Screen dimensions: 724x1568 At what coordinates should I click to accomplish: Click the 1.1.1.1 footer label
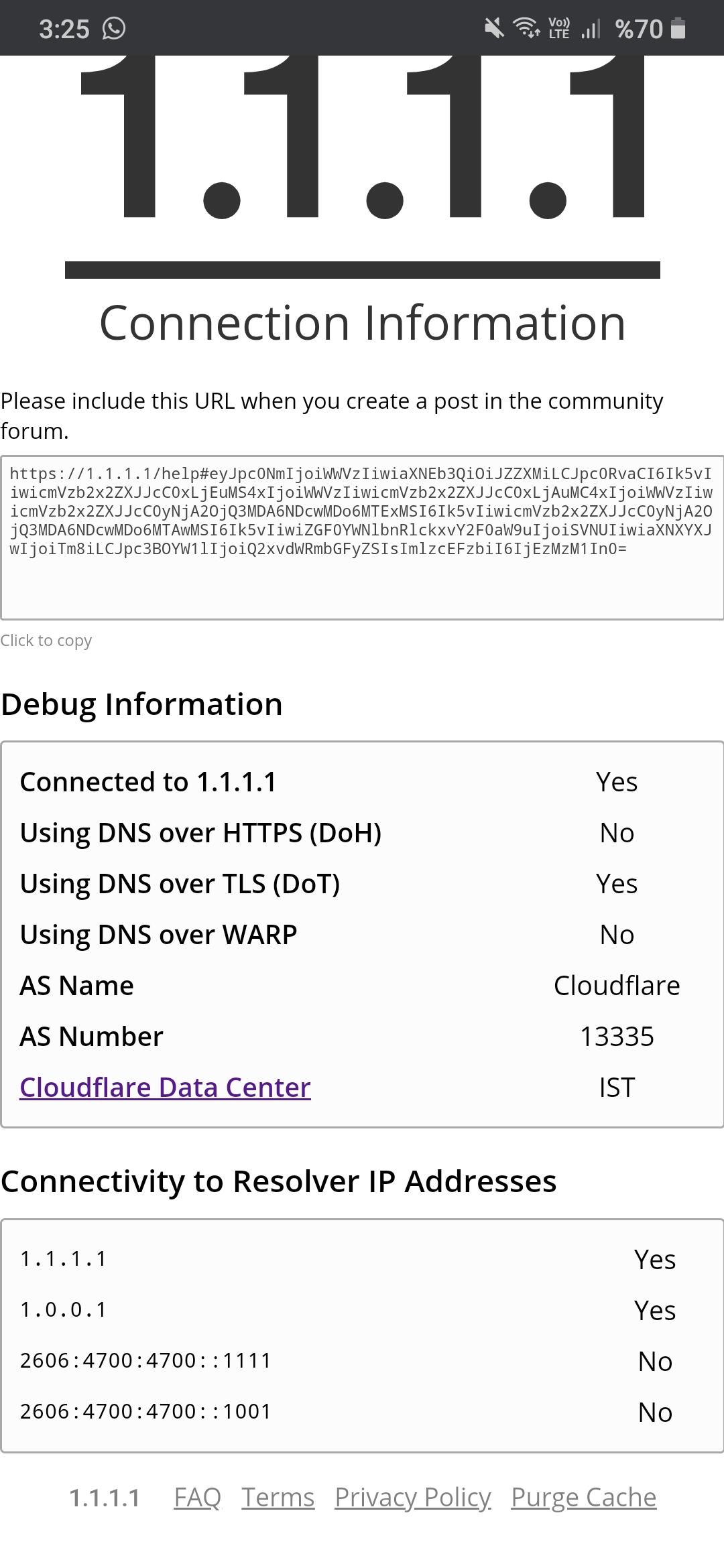(x=105, y=1497)
